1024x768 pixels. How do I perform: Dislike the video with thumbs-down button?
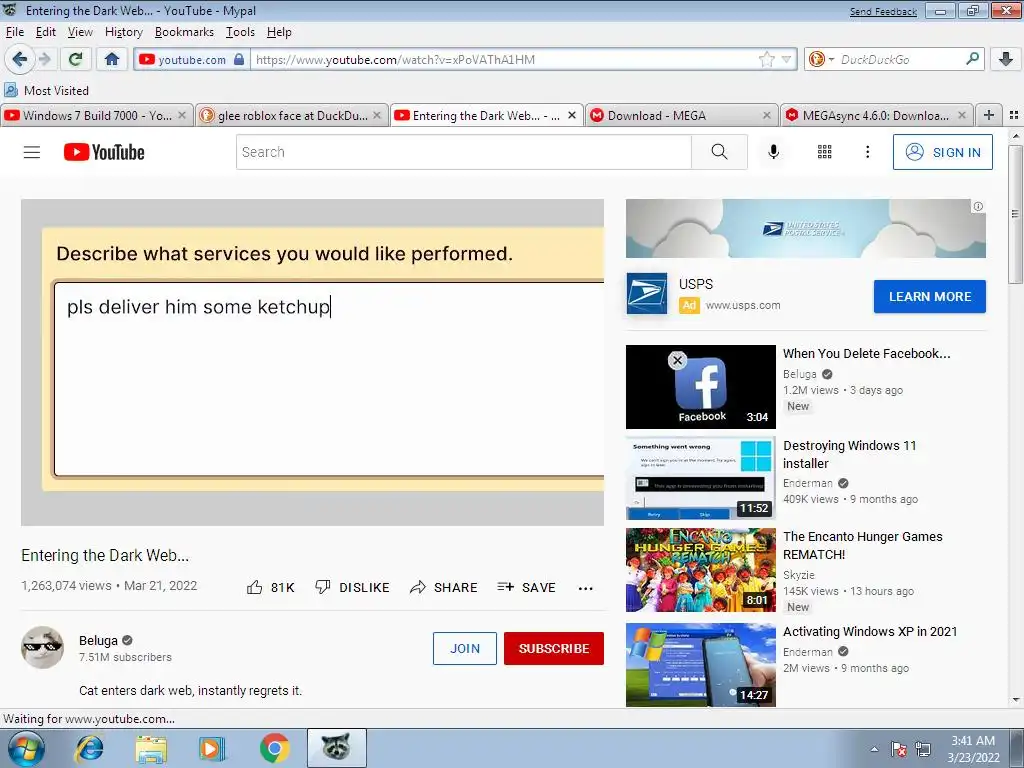click(x=352, y=587)
